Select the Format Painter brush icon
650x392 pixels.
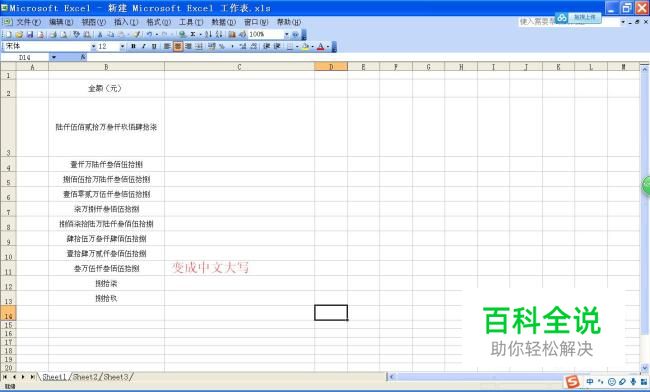[x=136, y=35]
